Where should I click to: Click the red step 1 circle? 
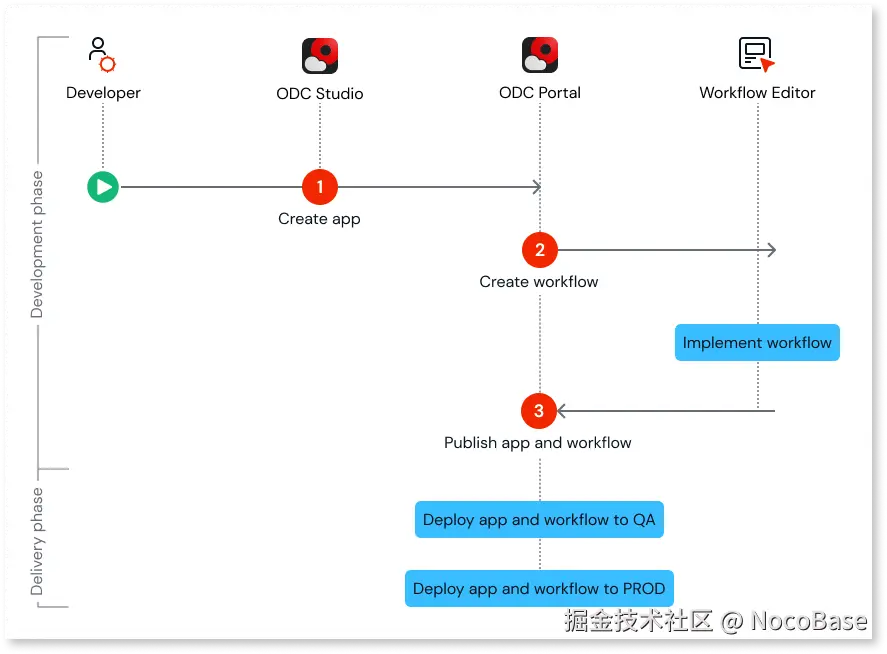tap(319, 186)
